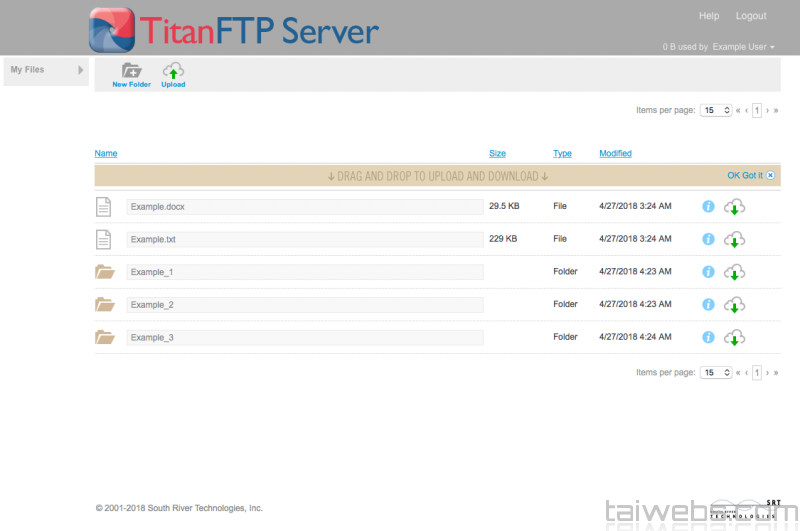Open info for Example.docx
The height and width of the screenshot is (531, 800).
708,206
